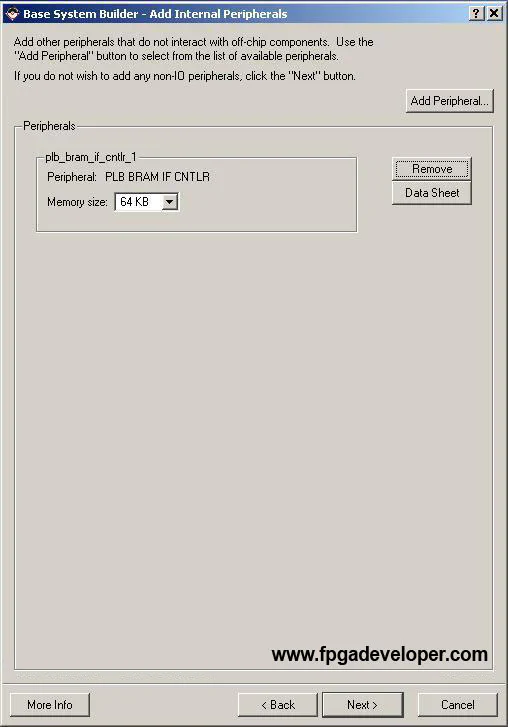This screenshot has height=727, width=508.
Task: Click the Peripherals group heading
Action: pyautogui.click(x=49, y=126)
